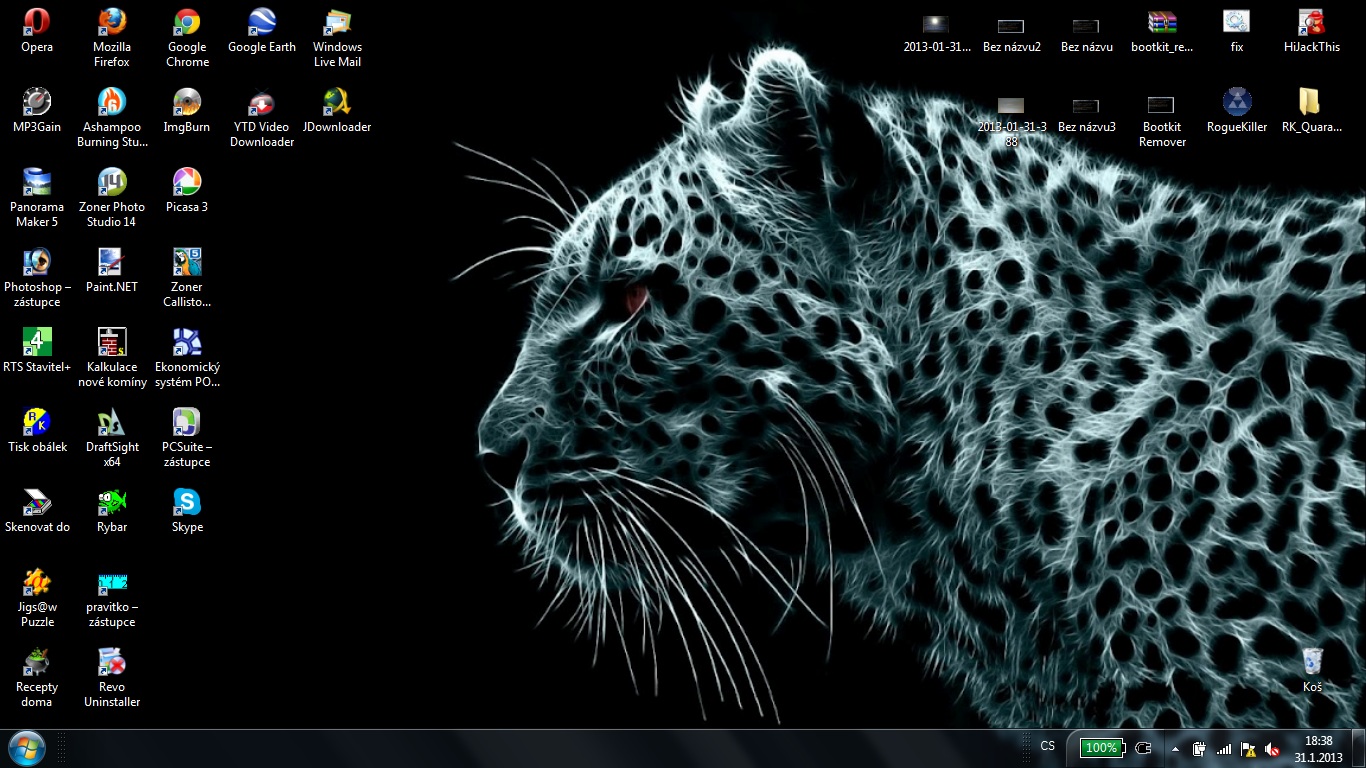Click the clock showing 18:38
Viewport: 1366px width, 768px height.
tap(1319, 748)
